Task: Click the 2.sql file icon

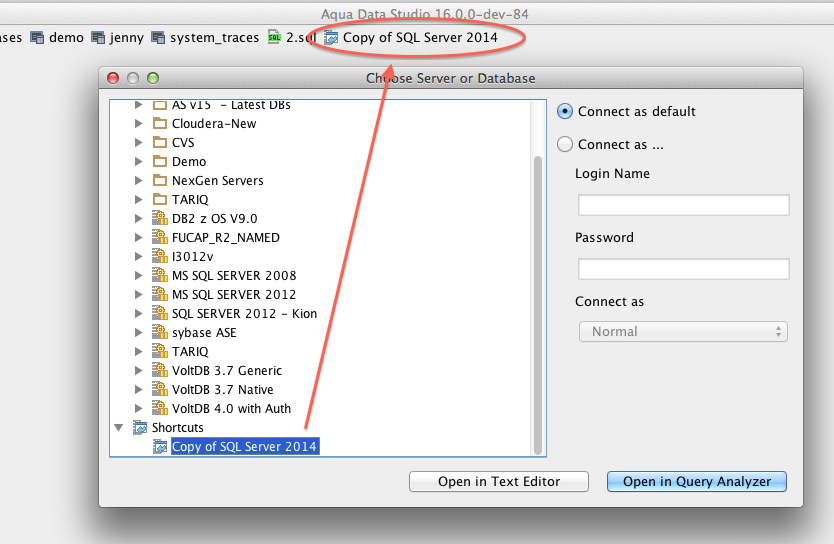Action: pos(274,37)
